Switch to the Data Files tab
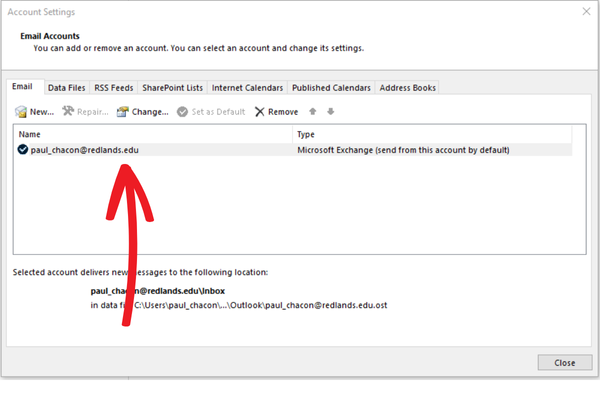 coord(66,88)
